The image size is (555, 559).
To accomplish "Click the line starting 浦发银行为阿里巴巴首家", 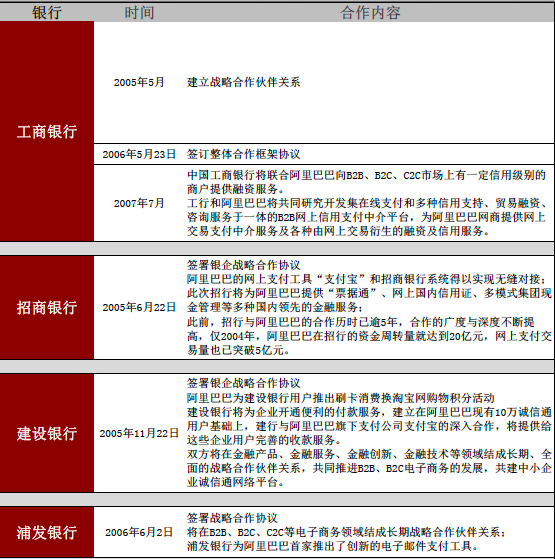I will (x=332, y=546).
